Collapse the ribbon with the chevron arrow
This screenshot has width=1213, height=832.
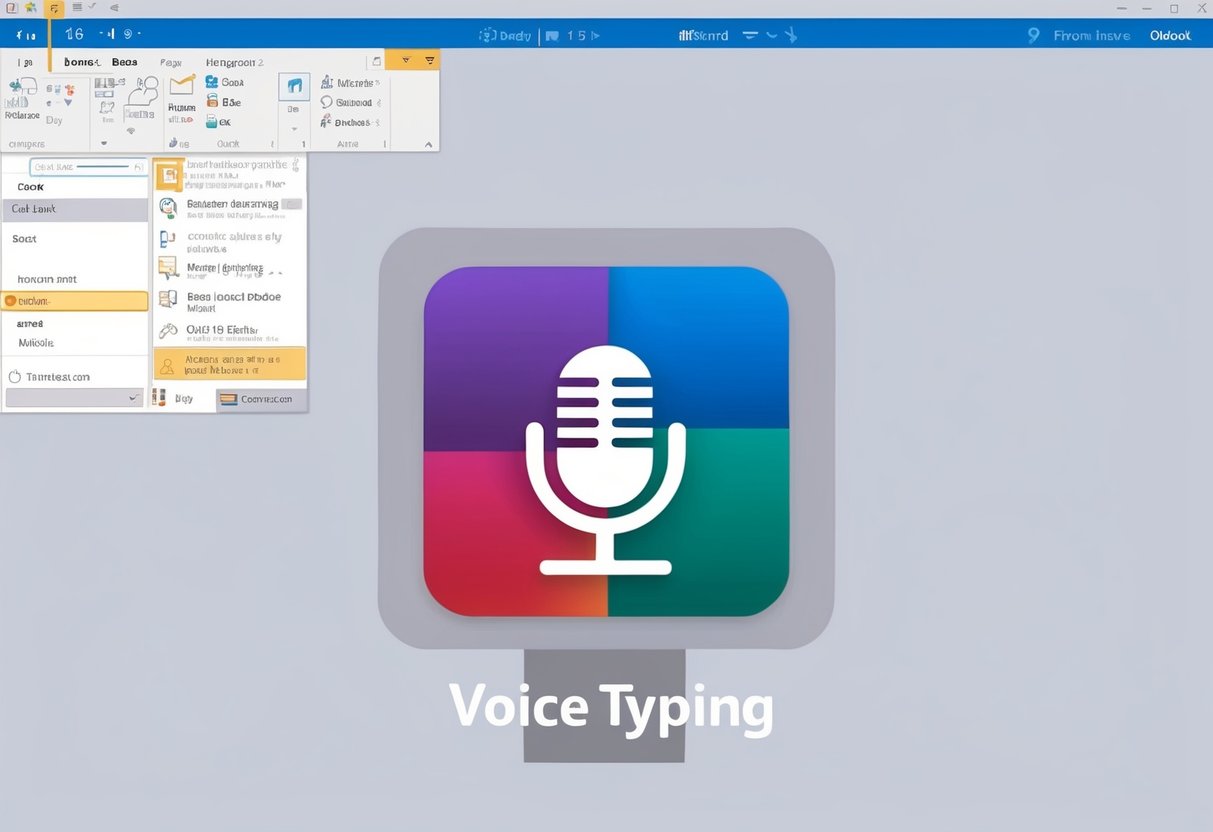[x=430, y=143]
